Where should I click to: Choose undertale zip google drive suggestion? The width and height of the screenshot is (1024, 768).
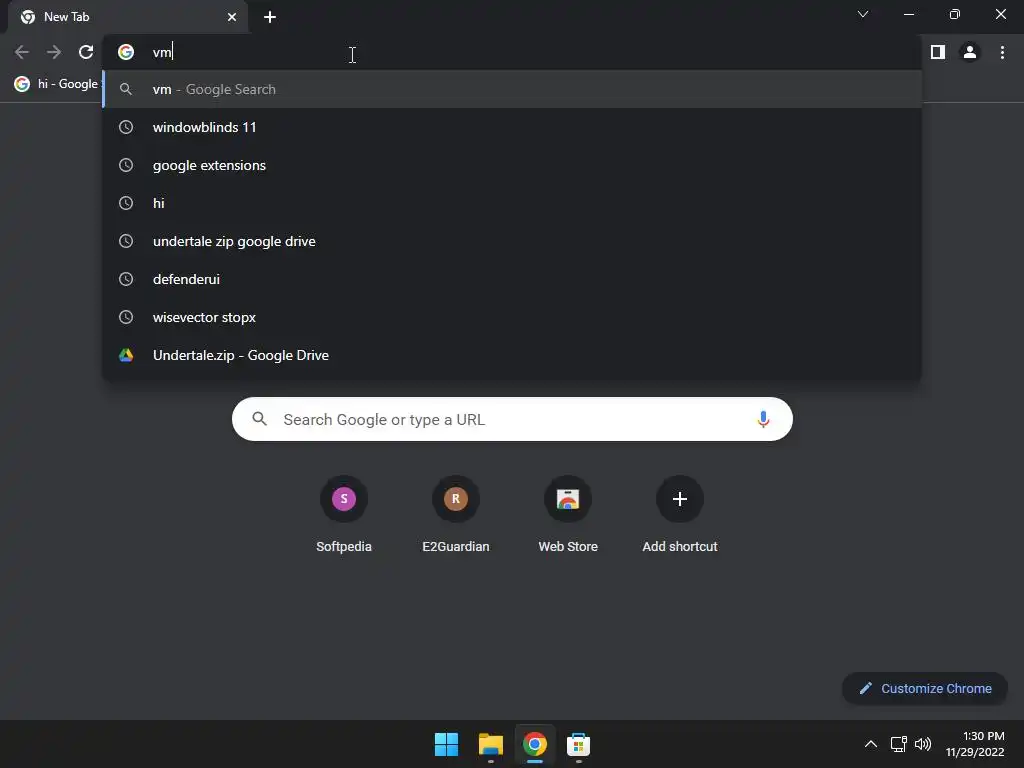click(x=512, y=241)
